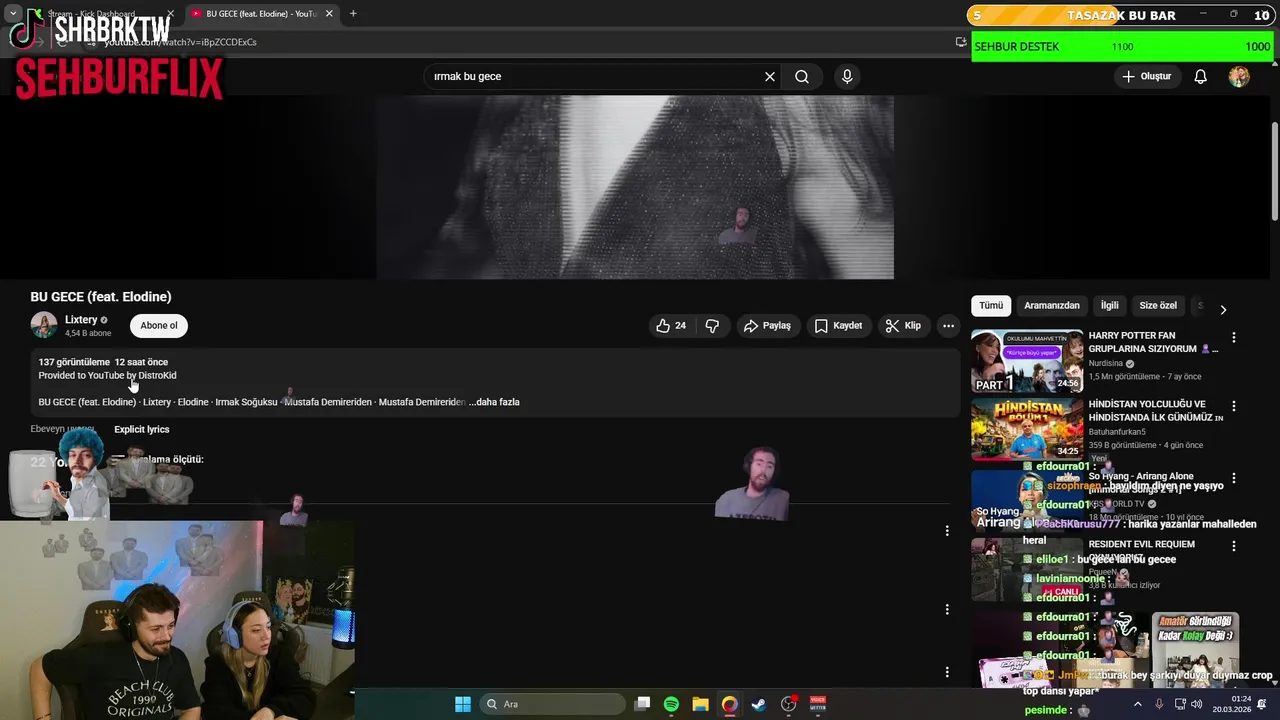The image size is (1280, 720).
Task: Click the Oluştur create button
Action: point(1147,76)
